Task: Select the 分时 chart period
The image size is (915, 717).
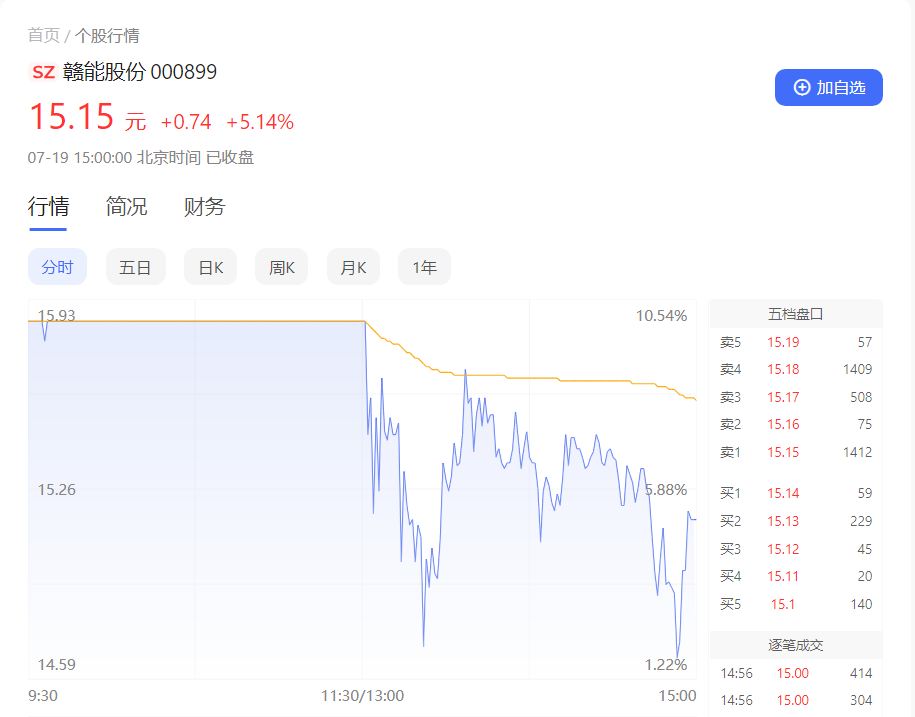Action: pos(57,267)
